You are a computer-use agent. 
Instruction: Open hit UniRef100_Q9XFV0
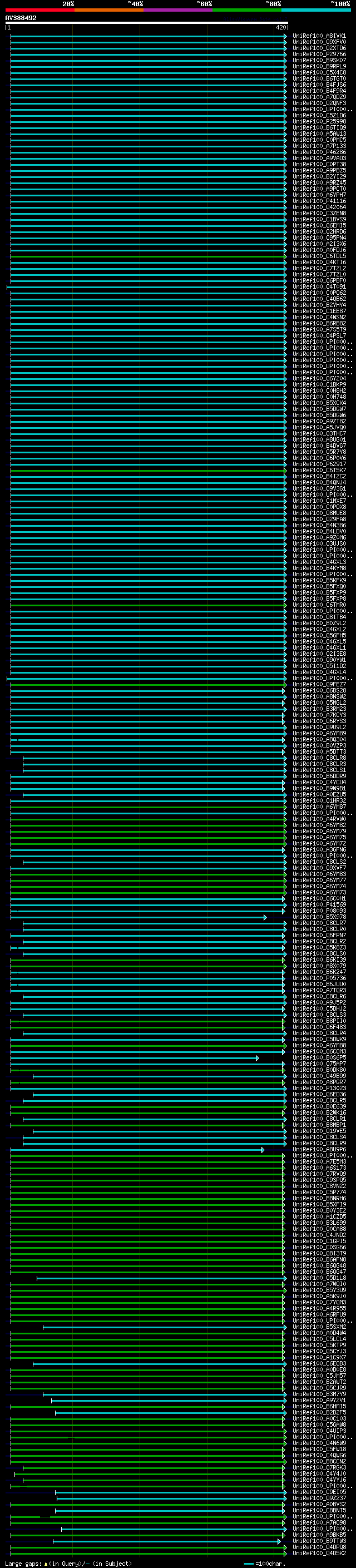pos(319,42)
